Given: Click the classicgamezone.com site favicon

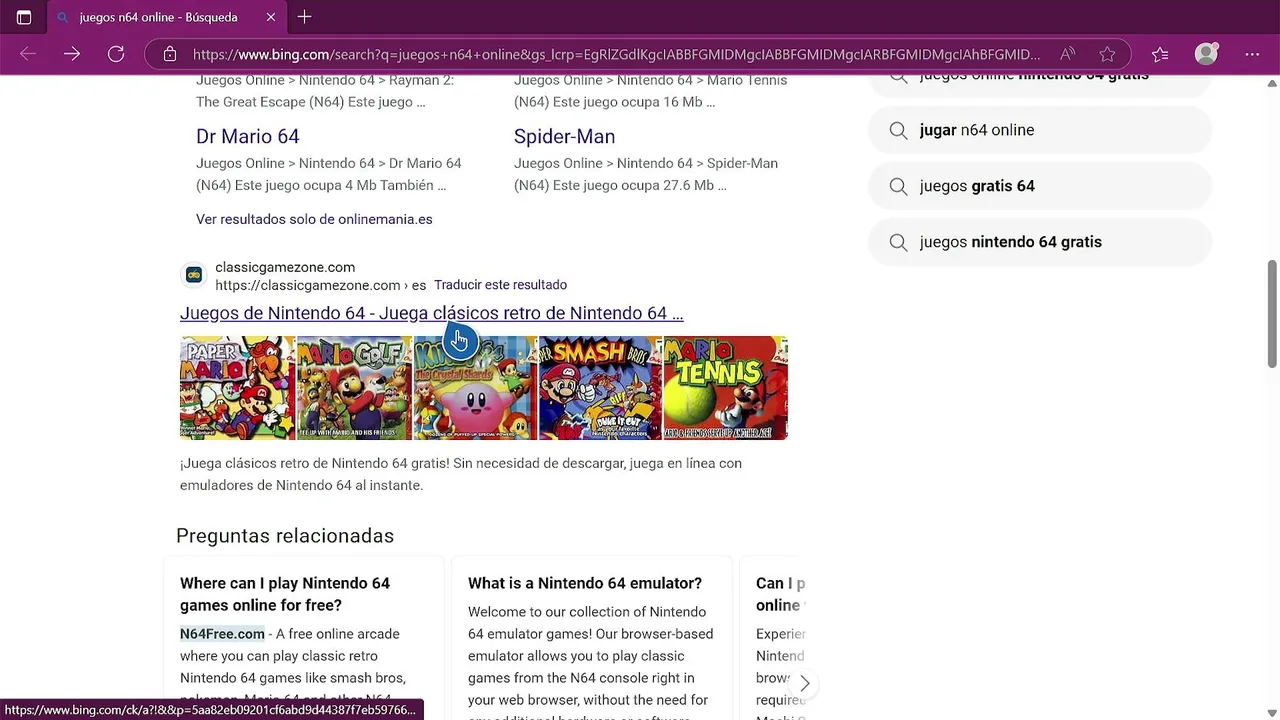Looking at the screenshot, I should coord(194,275).
